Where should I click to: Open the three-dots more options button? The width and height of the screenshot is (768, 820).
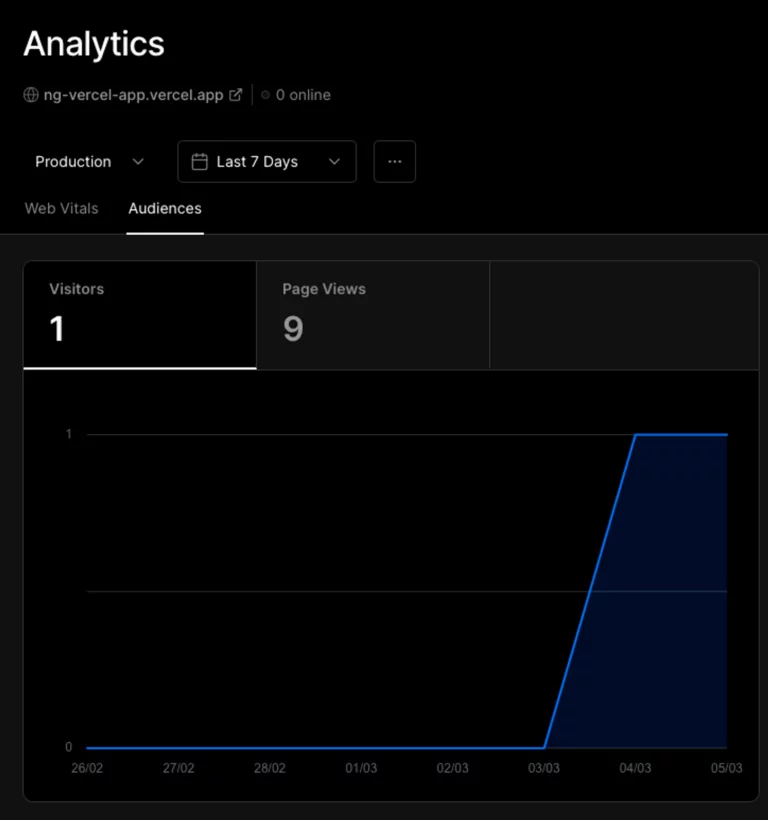tap(395, 162)
